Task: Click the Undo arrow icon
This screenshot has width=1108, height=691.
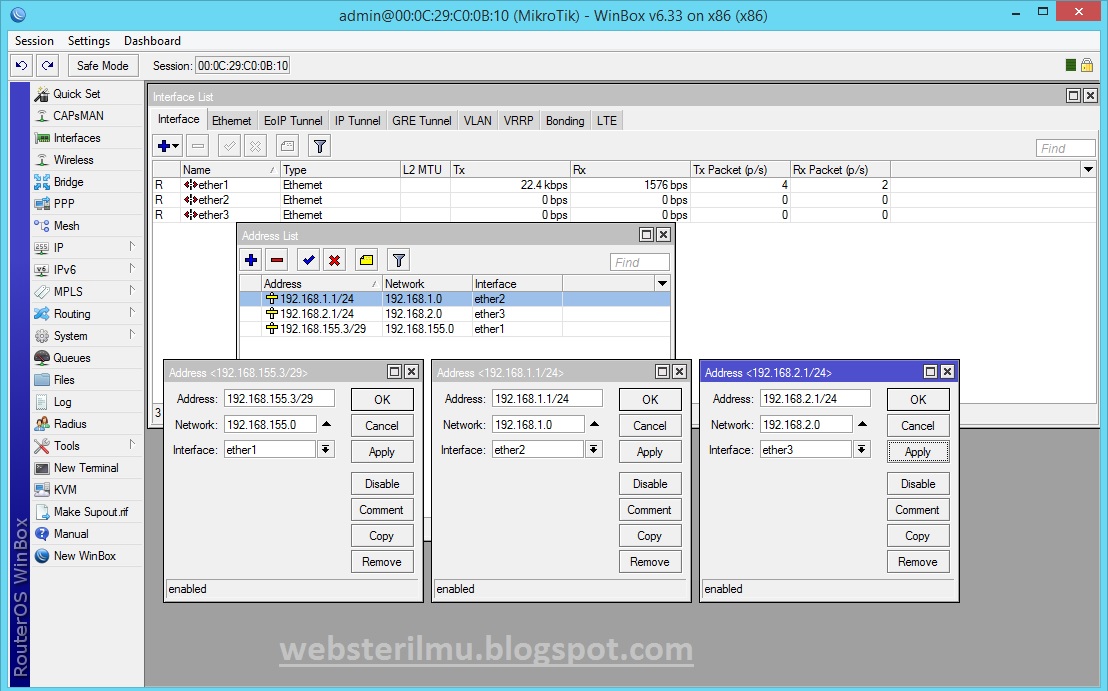Action: click(21, 66)
